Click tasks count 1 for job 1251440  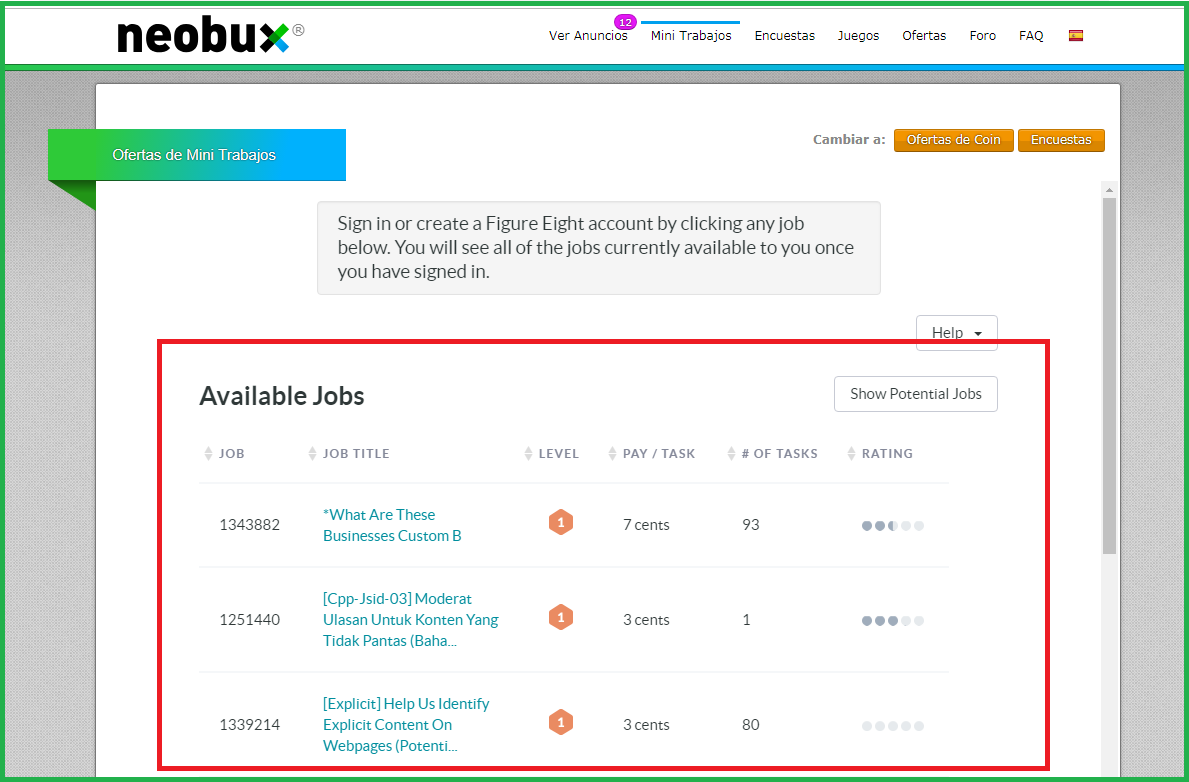(746, 620)
